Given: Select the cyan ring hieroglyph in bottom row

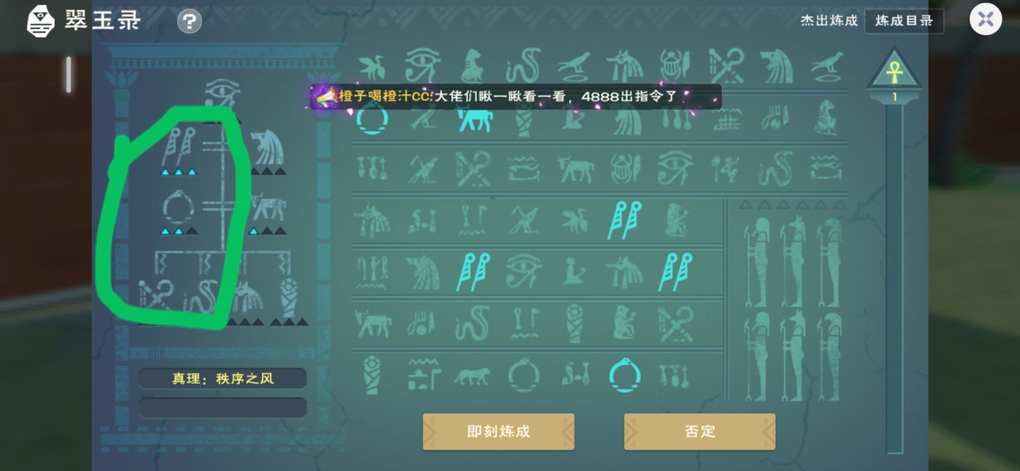Looking at the screenshot, I should point(624,376).
